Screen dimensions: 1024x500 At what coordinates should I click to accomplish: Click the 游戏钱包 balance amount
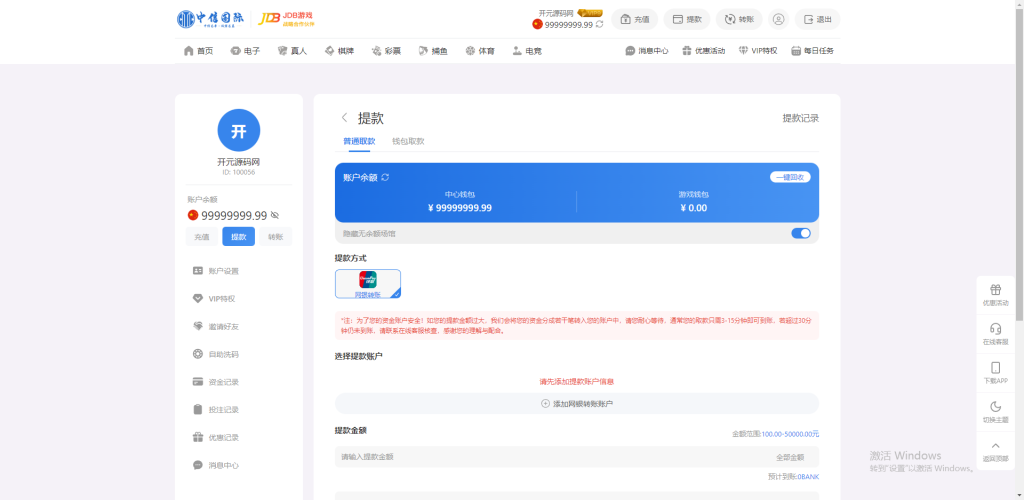[x=694, y=208]
